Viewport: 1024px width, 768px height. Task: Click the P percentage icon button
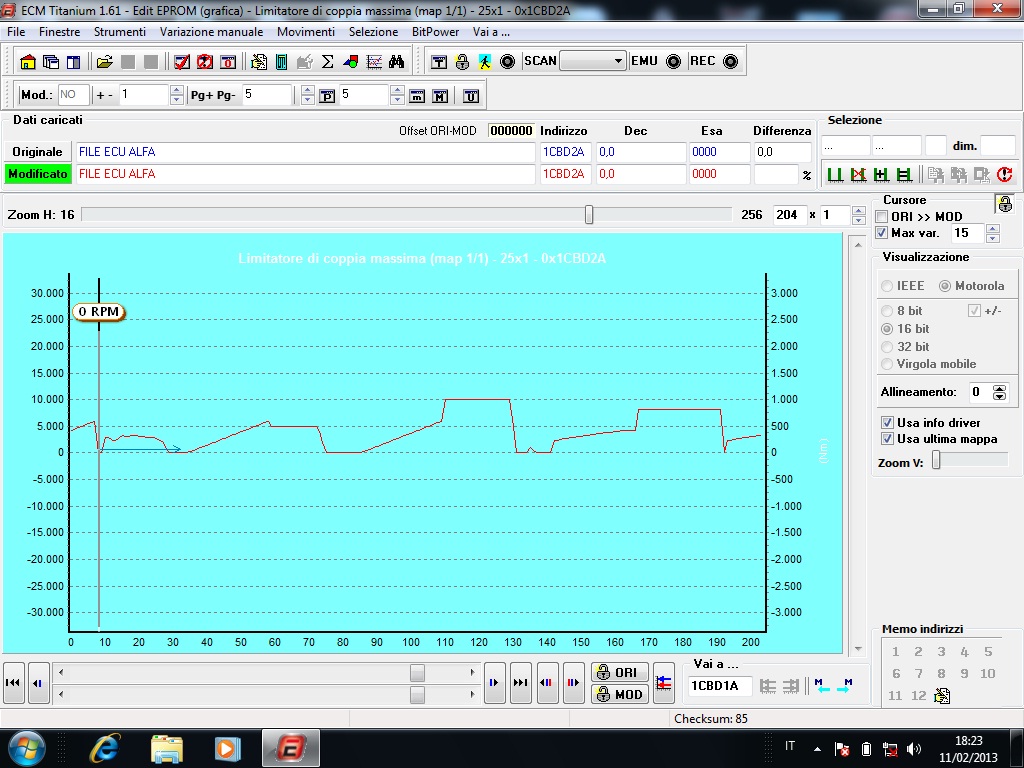coord(327,97)
